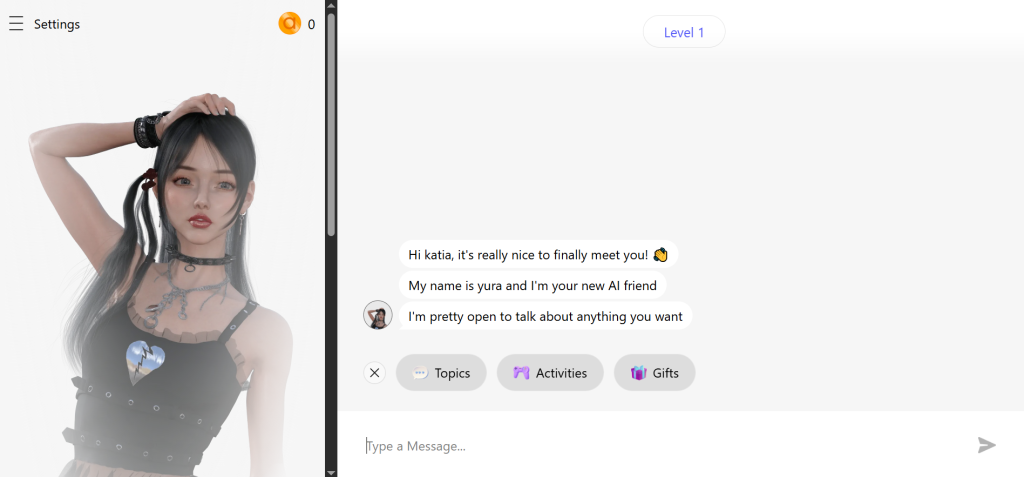Click the send message arrow icon
Viewport: 1024px width, 477px height.
click(987, 446)
